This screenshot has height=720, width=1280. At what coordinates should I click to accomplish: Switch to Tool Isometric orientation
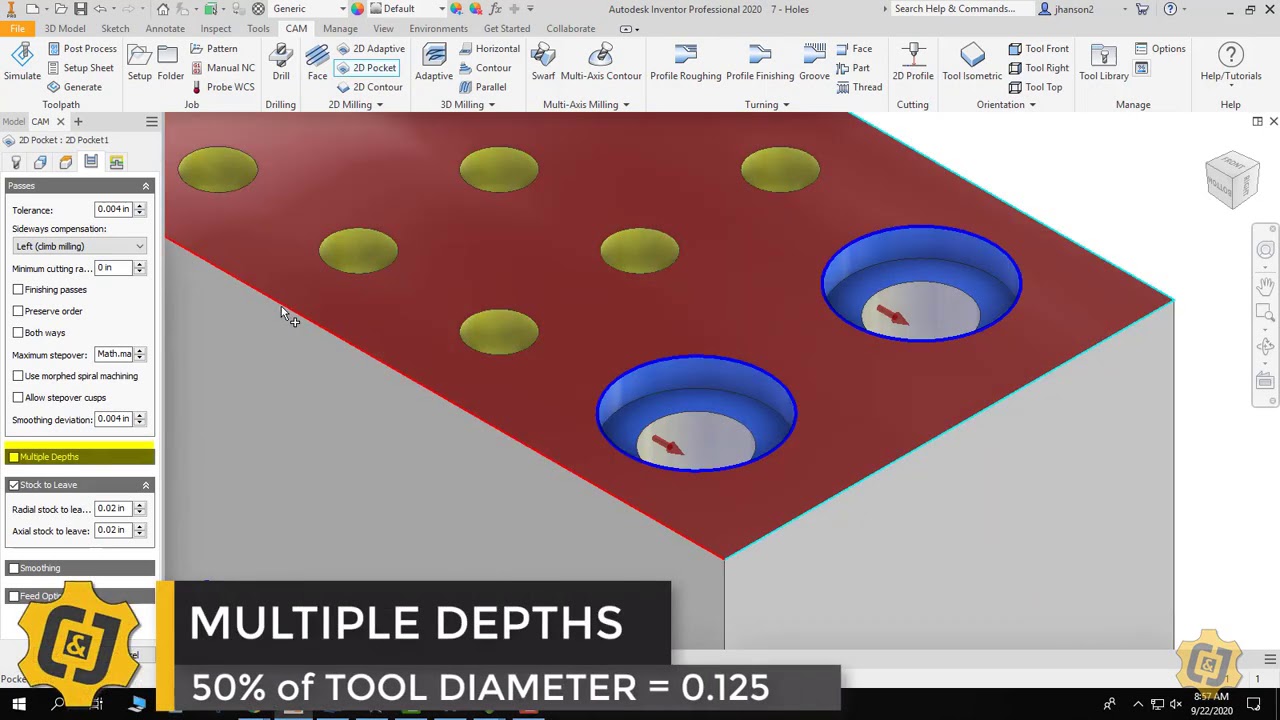972,63
